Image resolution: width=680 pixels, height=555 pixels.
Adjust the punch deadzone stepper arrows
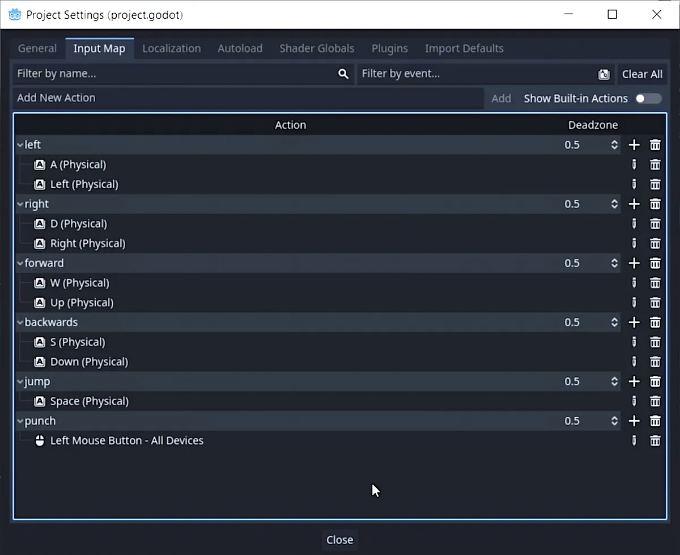click(614, 421)
